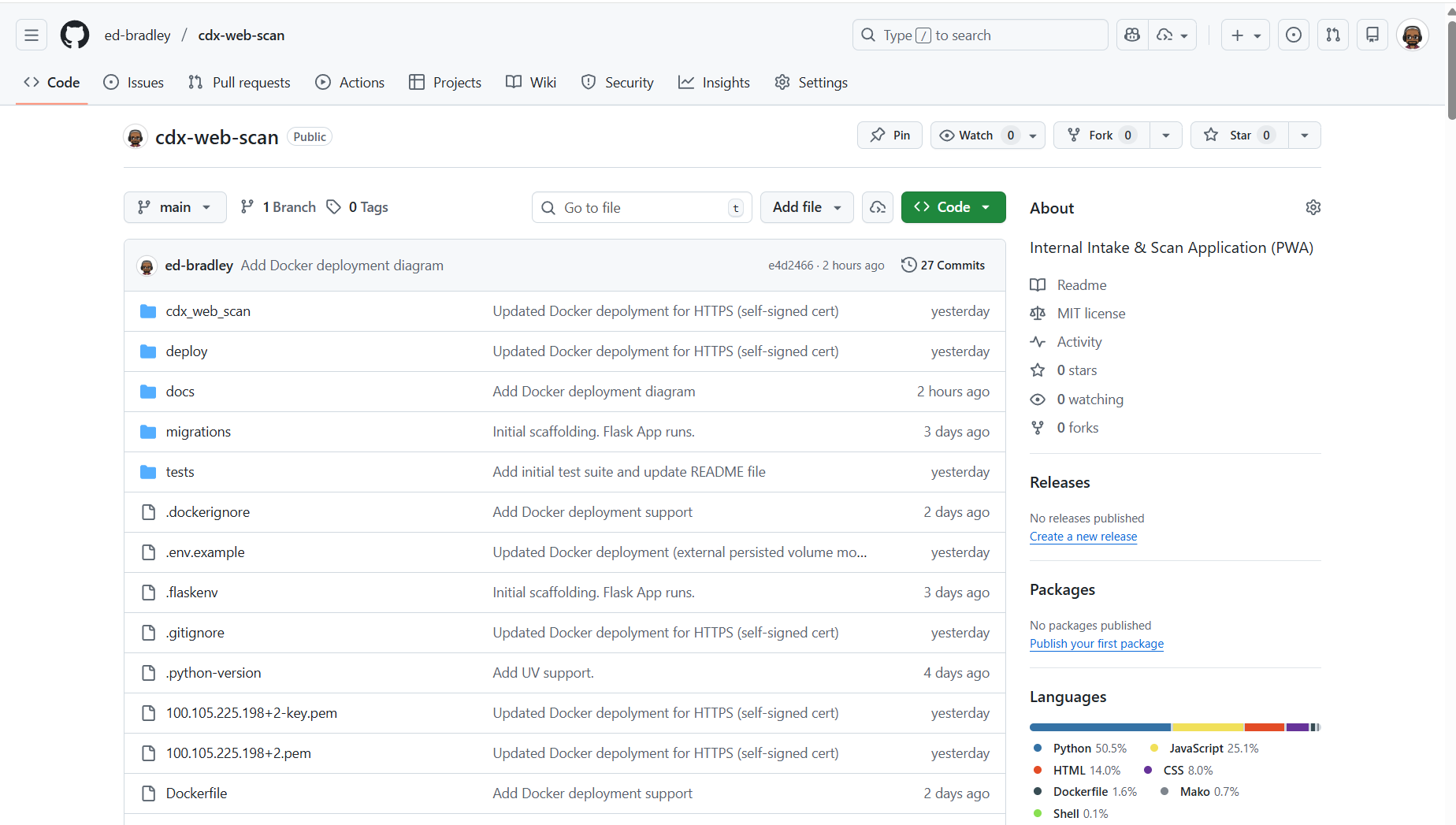The height and width of the screenshot is (825, 1456).
Task: Open the Copilot chat icon
Action: point(1132,35)
